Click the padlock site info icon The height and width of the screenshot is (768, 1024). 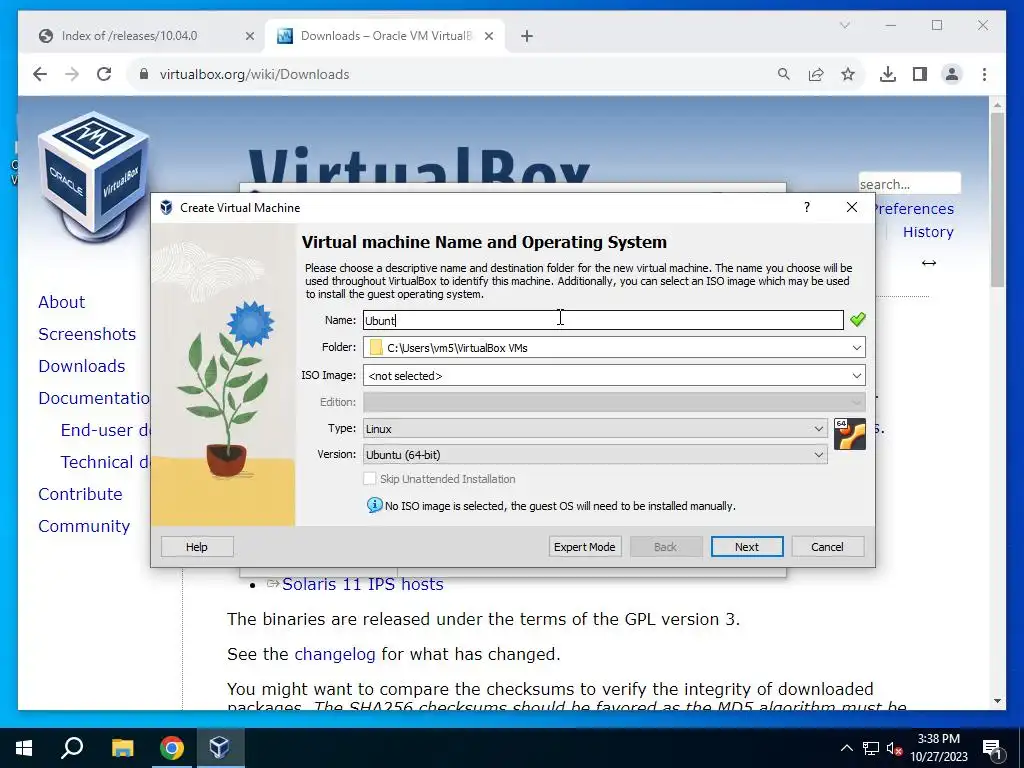(144, 74)
